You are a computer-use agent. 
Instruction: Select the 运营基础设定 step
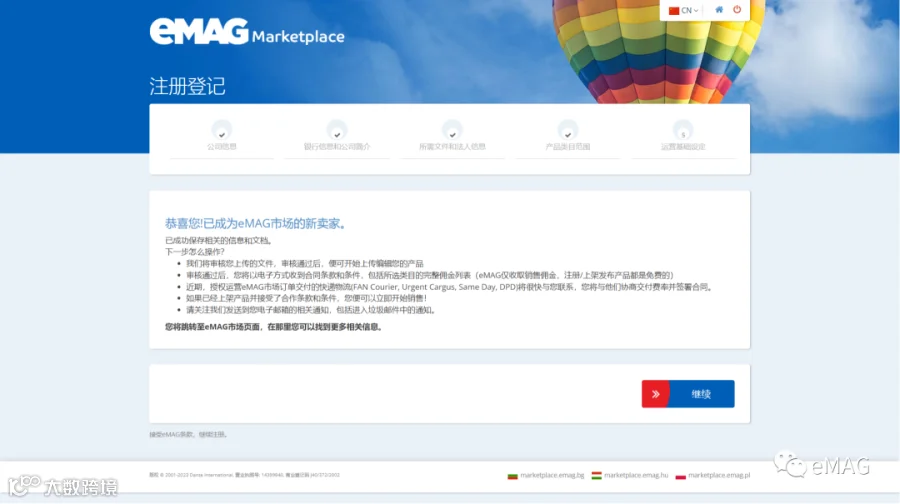tap(683, 137)
